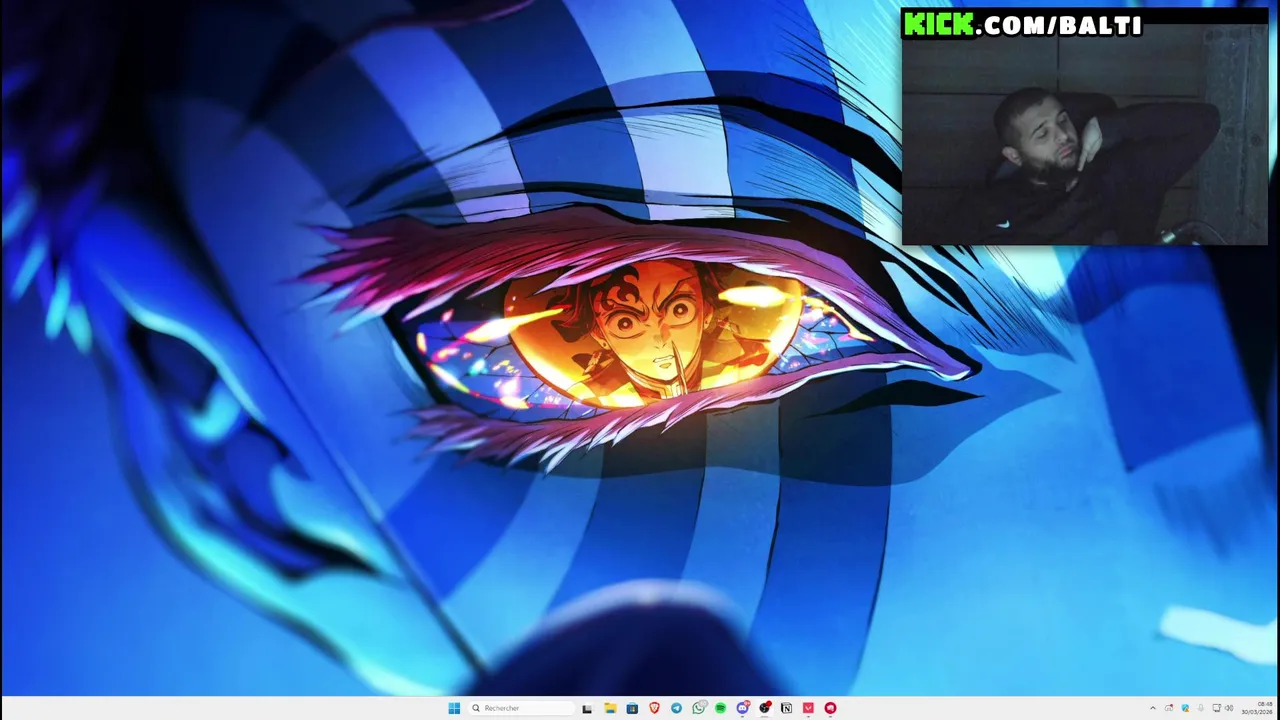Click the microphone tray icon
The width and height of the screenshot is (1280, 720).
1201,708
